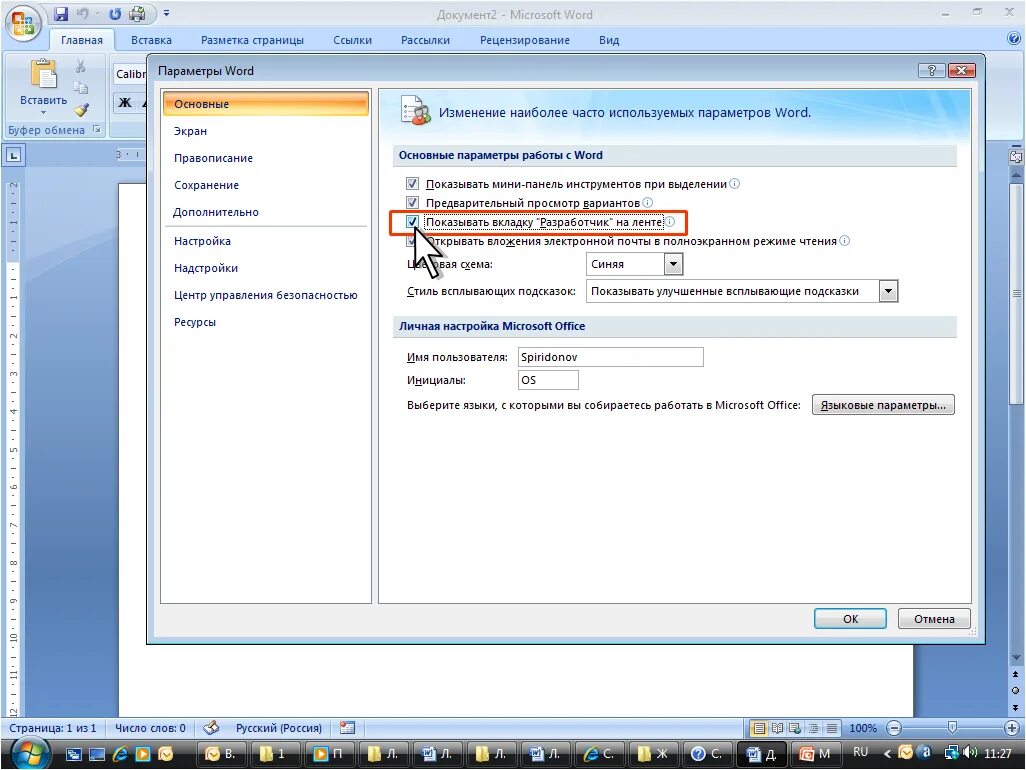
Task: Toggle 'Показывать вкладку Разработчик на ленте' checkbox
Action: point(412,222)
